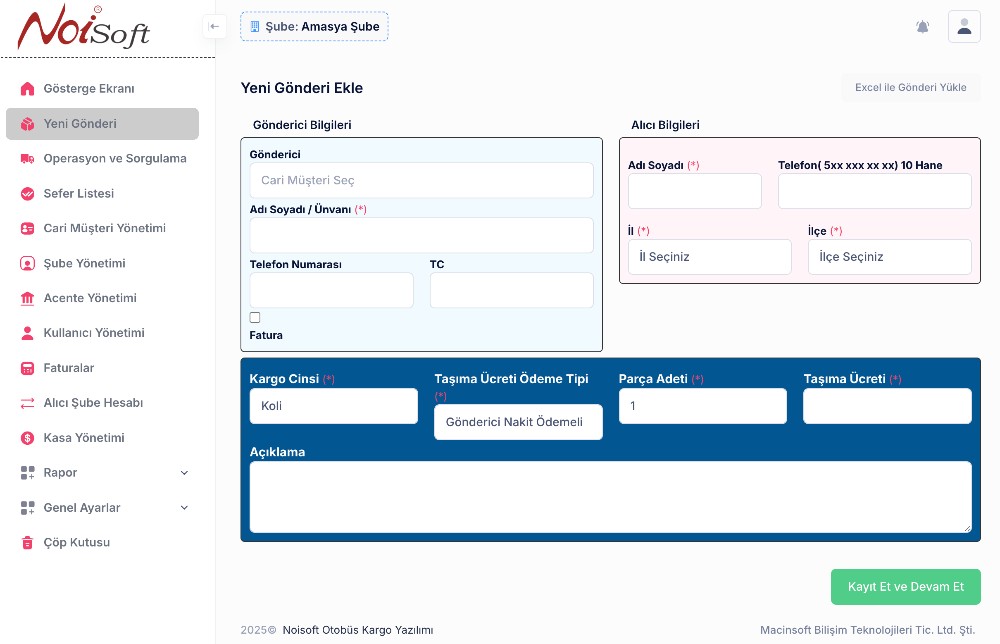Select the Amasya Şube branch selector
This screenshot has width=1000, height=644.
click(x=314, y=27)
